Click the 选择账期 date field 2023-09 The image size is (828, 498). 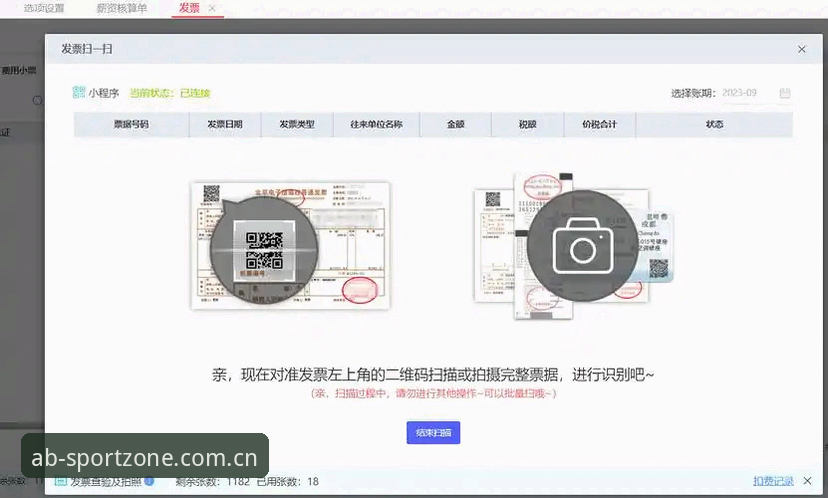tap(739, 93)
